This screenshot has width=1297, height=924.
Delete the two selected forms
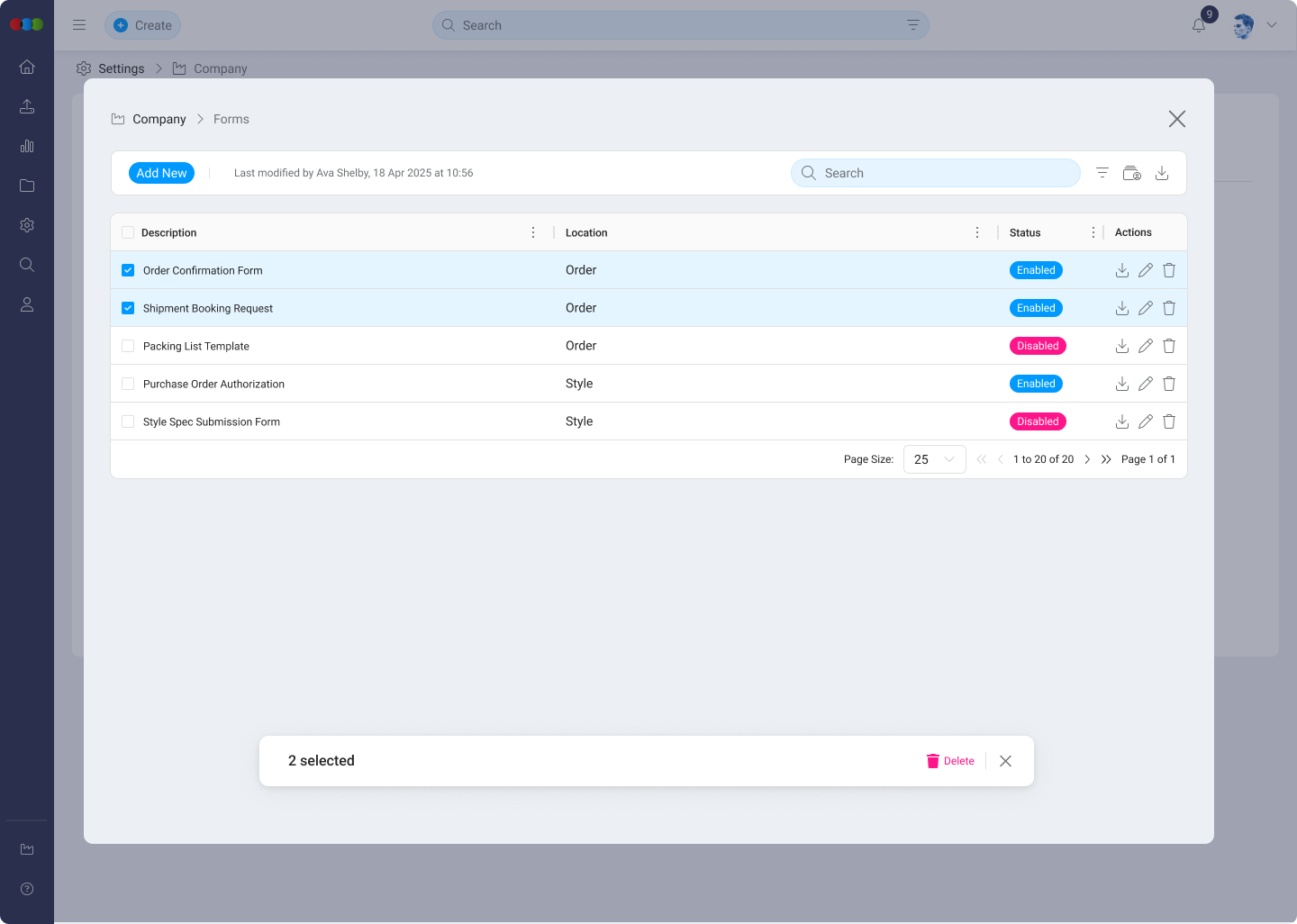[x=950, y=761]
